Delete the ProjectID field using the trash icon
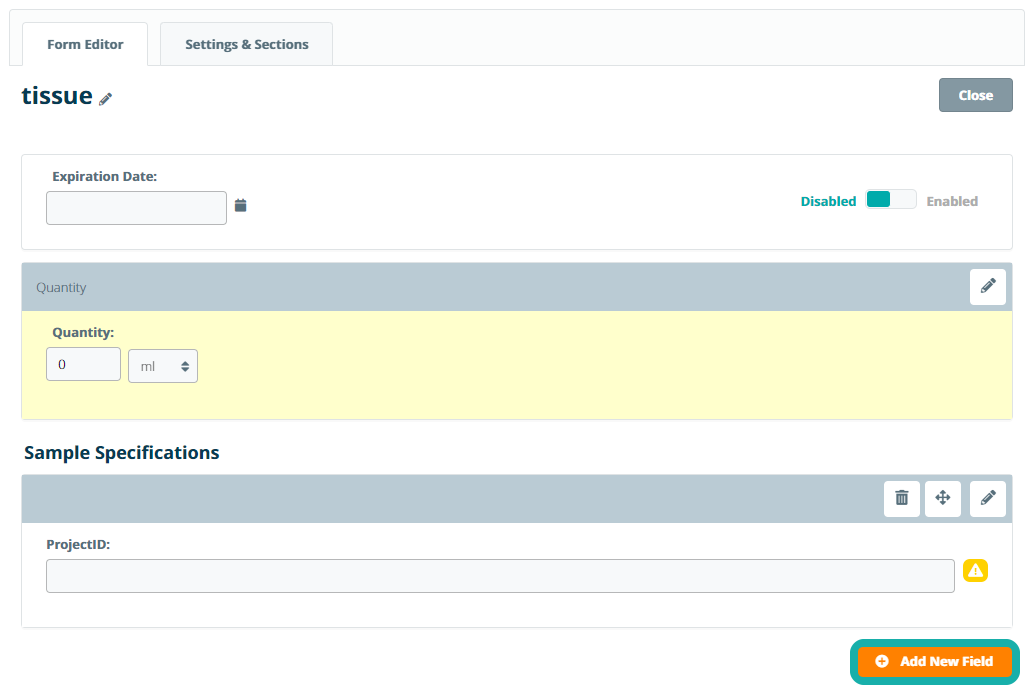The height and width of the screenshot is (687, 1032). click(901, 498)
